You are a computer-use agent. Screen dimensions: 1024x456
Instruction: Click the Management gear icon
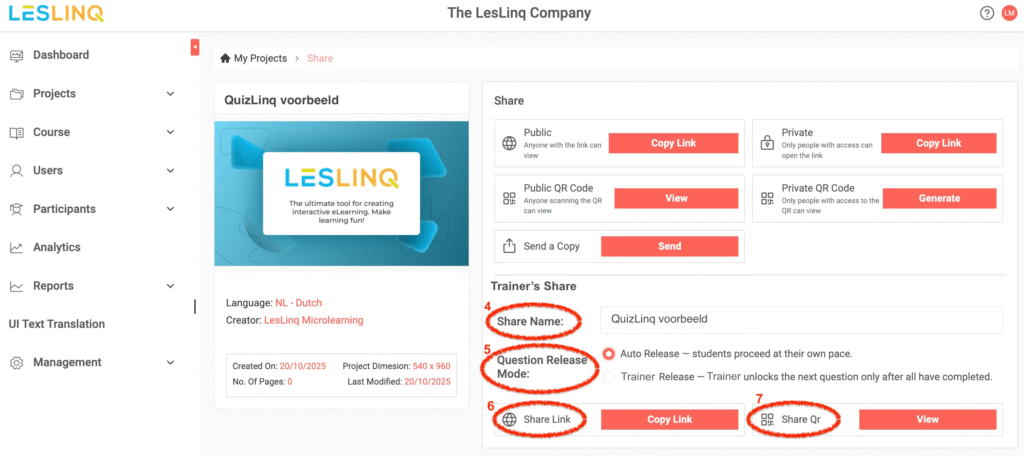click(17, 362)
